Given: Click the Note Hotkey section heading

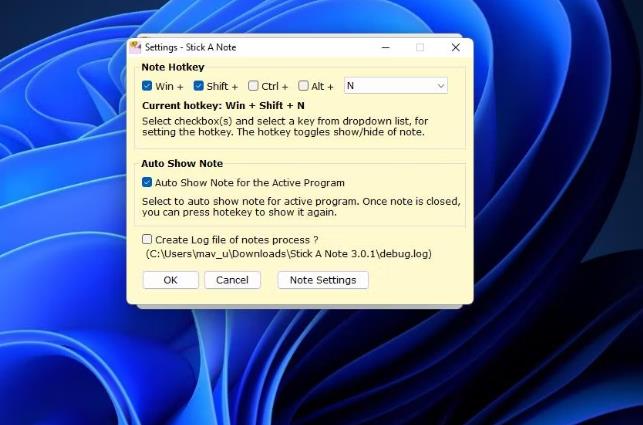Looking at the screenshot, I should point(172,67).
